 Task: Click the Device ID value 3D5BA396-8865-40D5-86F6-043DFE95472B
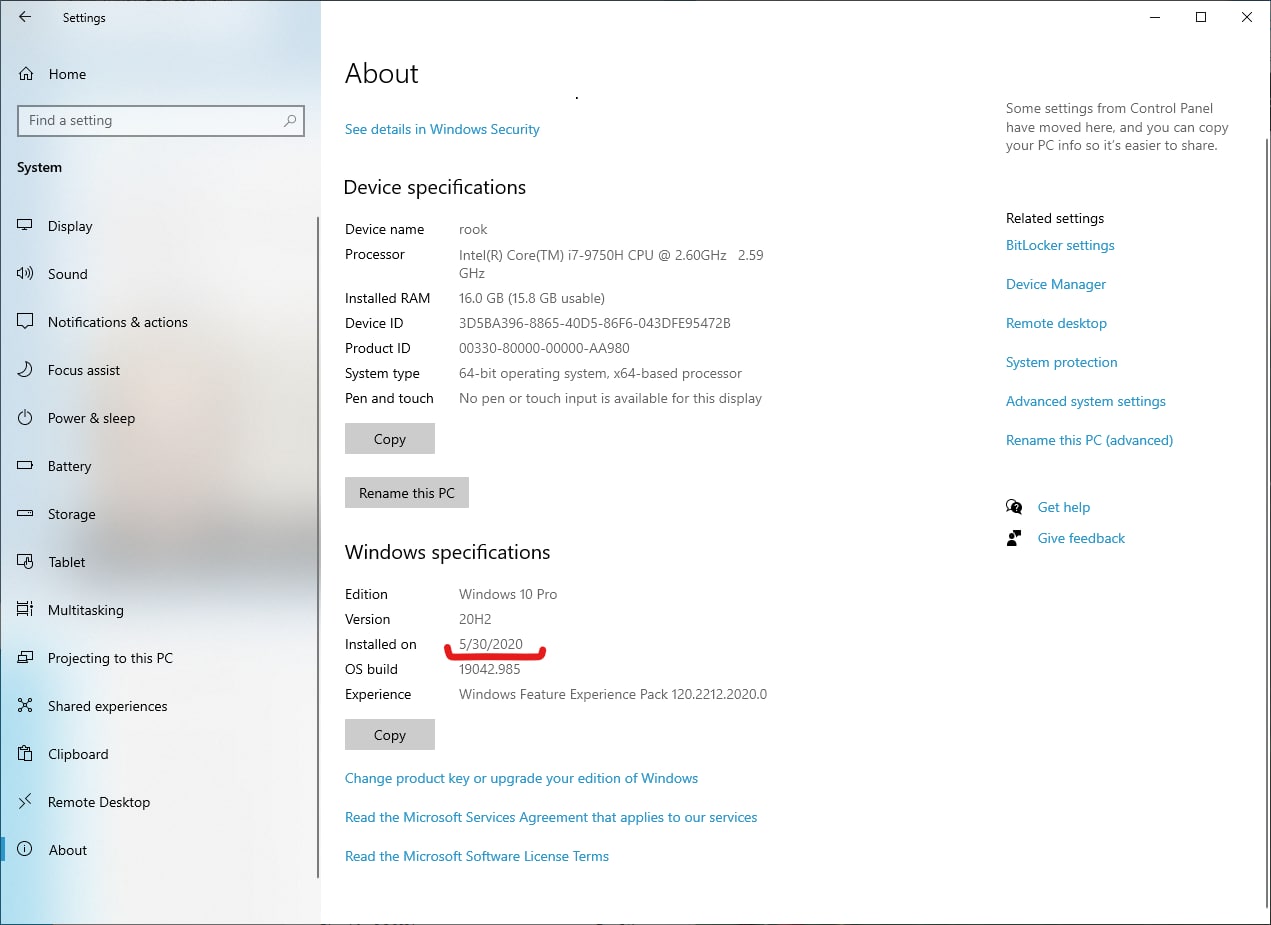coord(595,323)
